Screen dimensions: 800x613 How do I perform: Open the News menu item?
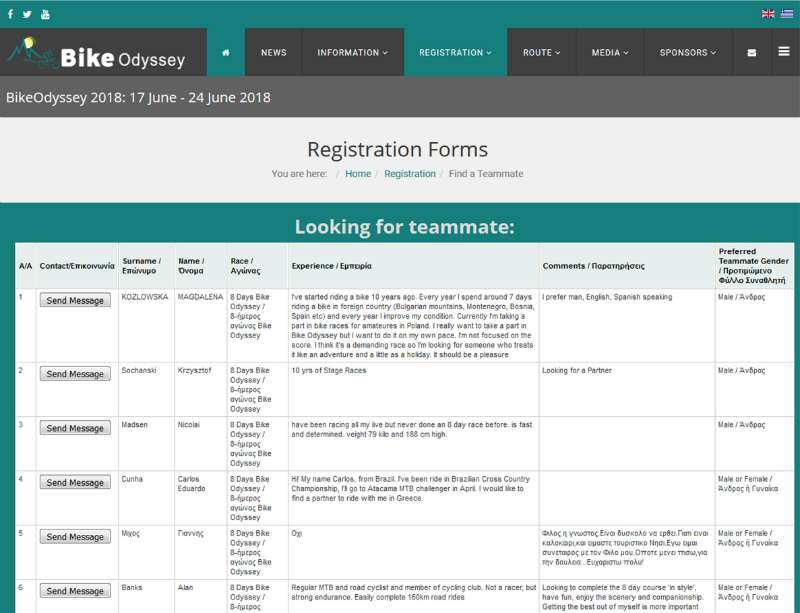point(274,53)
